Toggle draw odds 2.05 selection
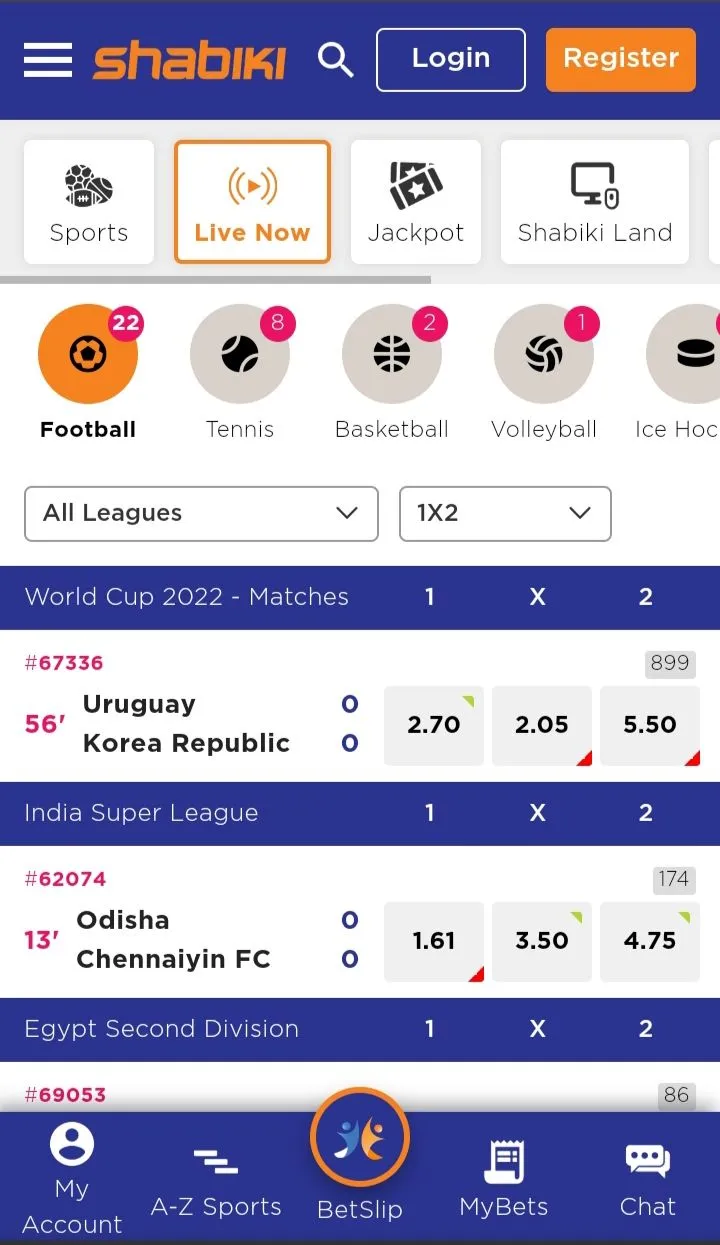 point(542,725)
